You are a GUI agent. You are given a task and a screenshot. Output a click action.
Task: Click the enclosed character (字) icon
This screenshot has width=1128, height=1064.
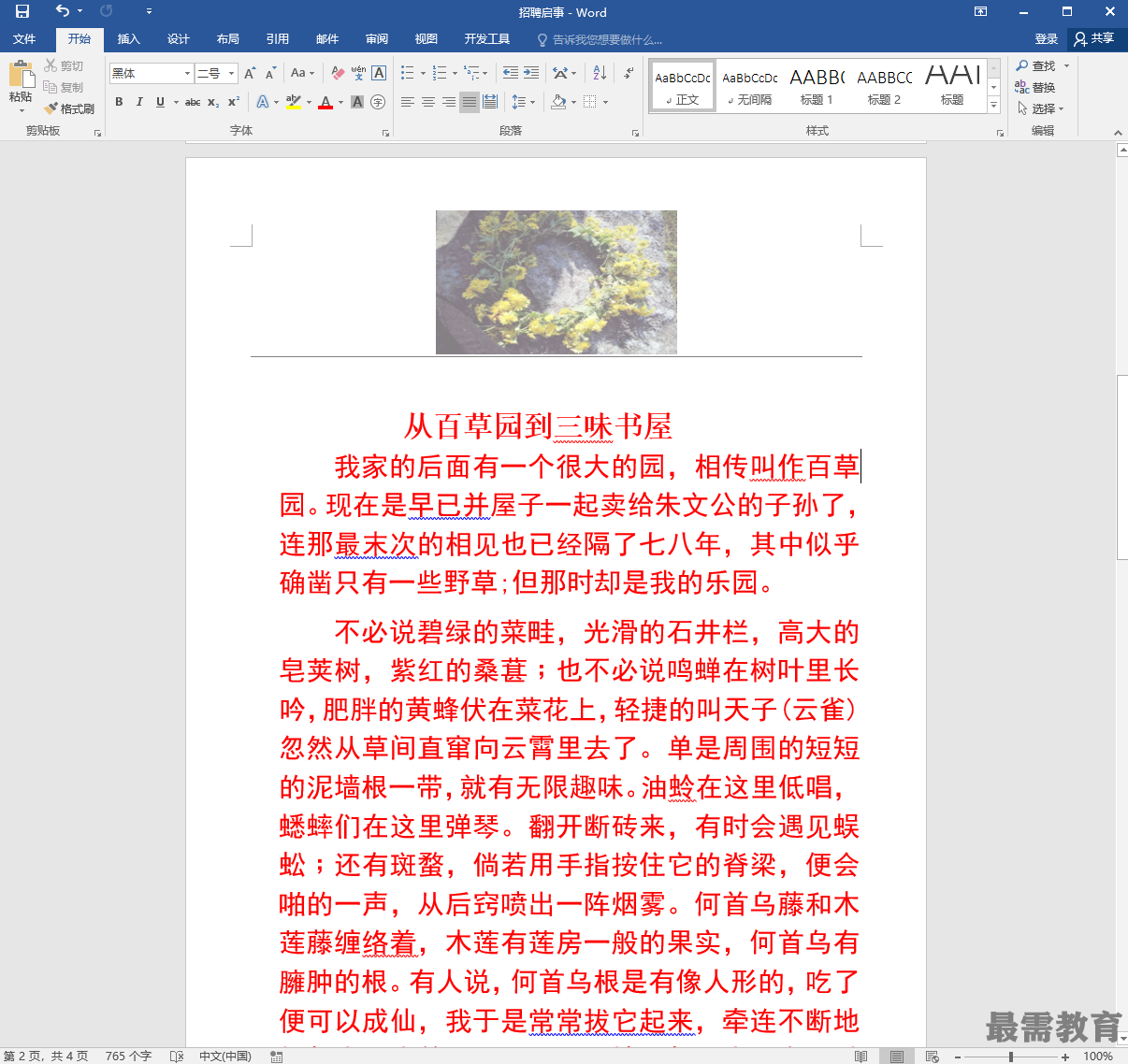pyautogui.click(x=378, y=102)
